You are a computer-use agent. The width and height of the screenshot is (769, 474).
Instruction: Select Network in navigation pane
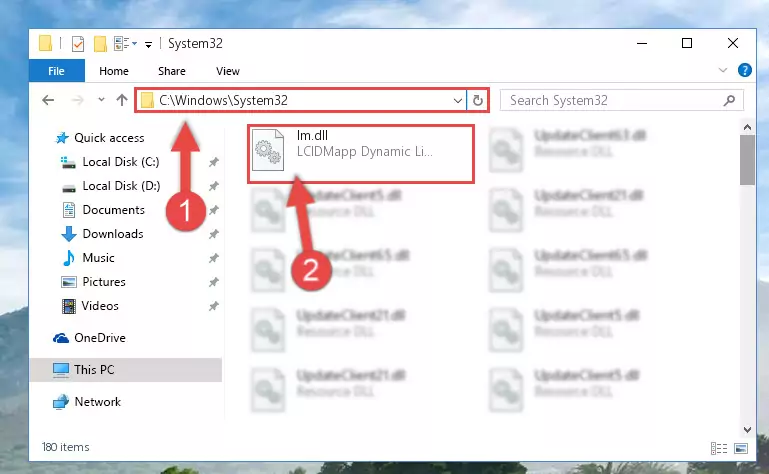[x=97, y=402]
